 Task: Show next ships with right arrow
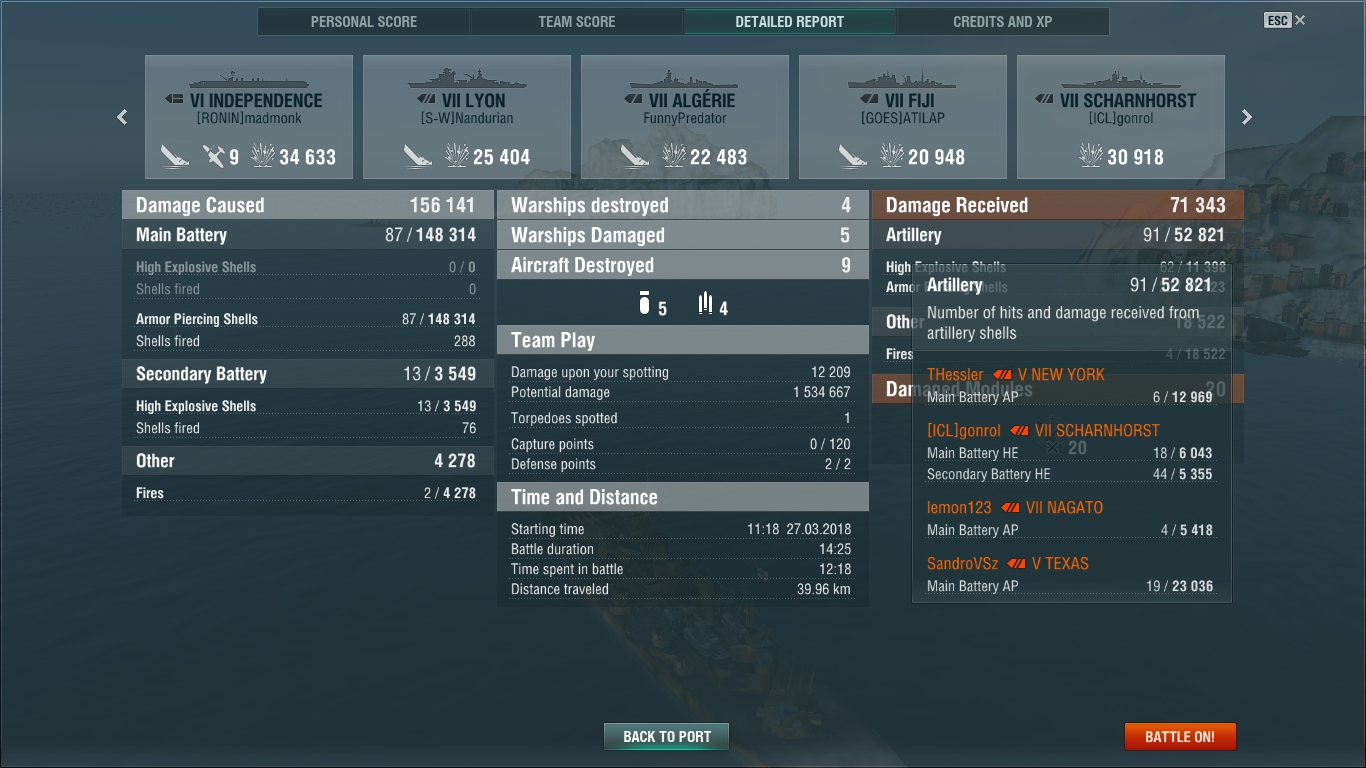(1247, 117)
